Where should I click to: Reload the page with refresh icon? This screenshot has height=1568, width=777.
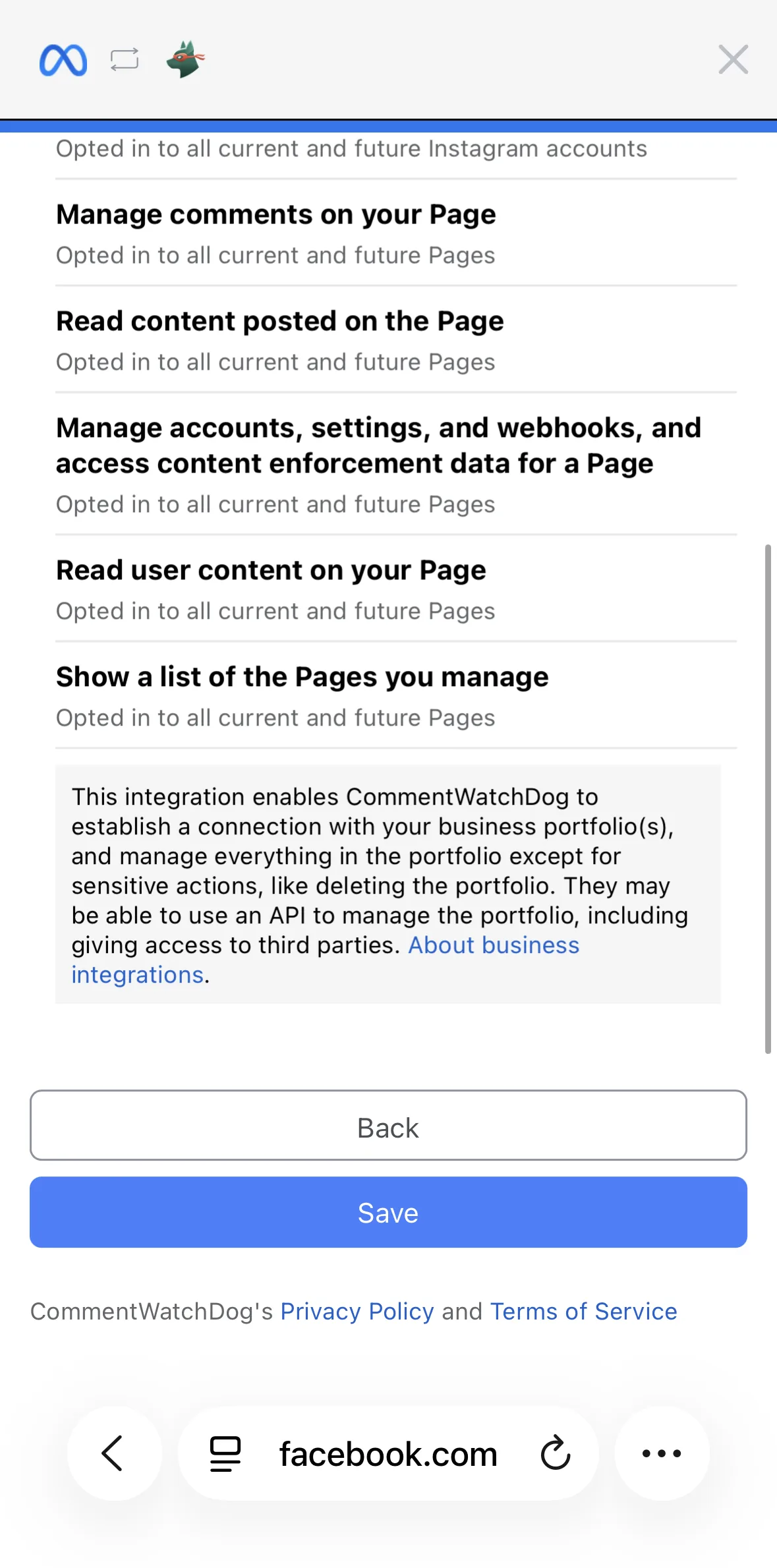click(x=555, y=1453)
